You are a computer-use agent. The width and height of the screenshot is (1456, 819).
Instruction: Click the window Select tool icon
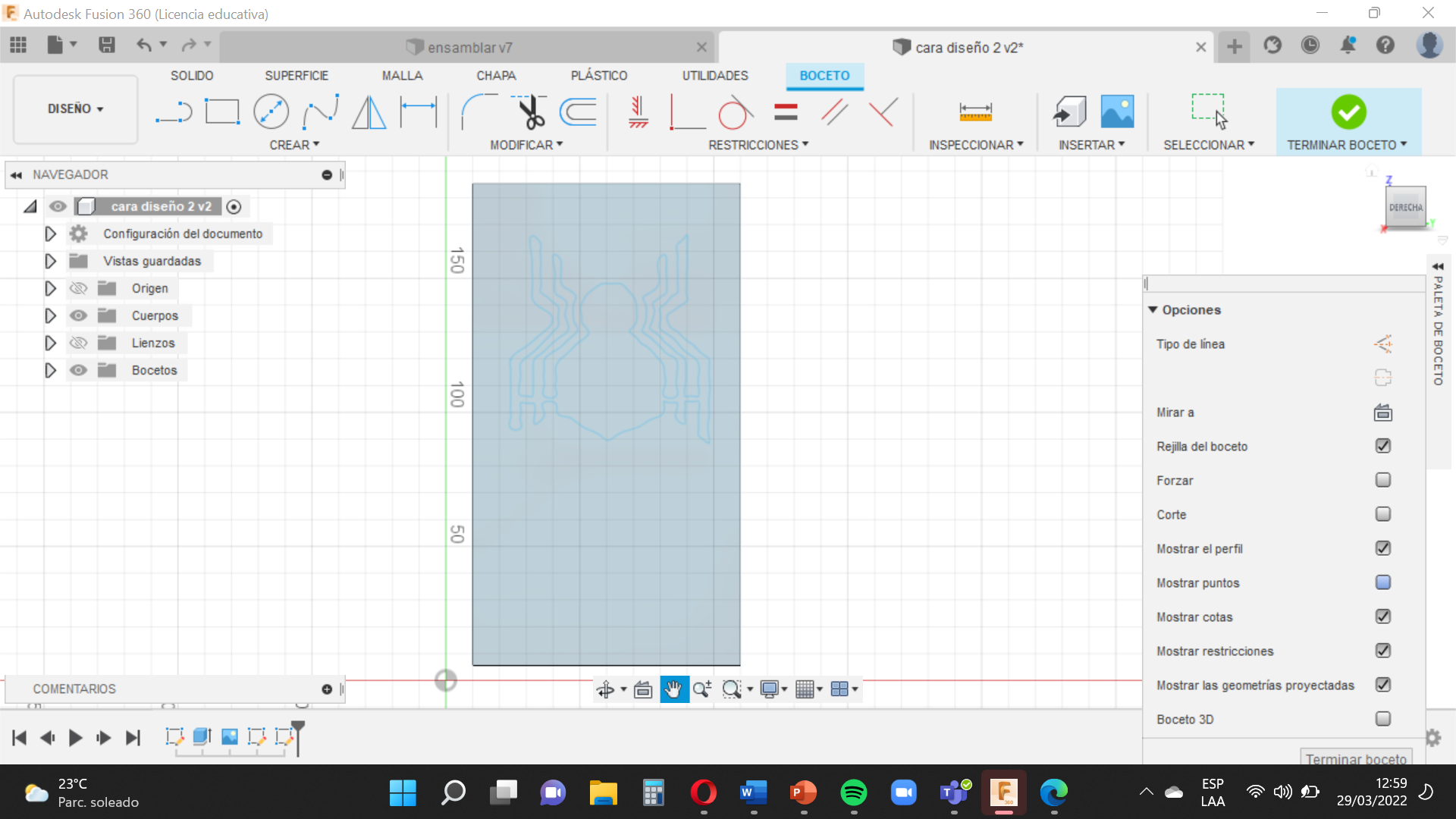click(x=1209, y=111)
